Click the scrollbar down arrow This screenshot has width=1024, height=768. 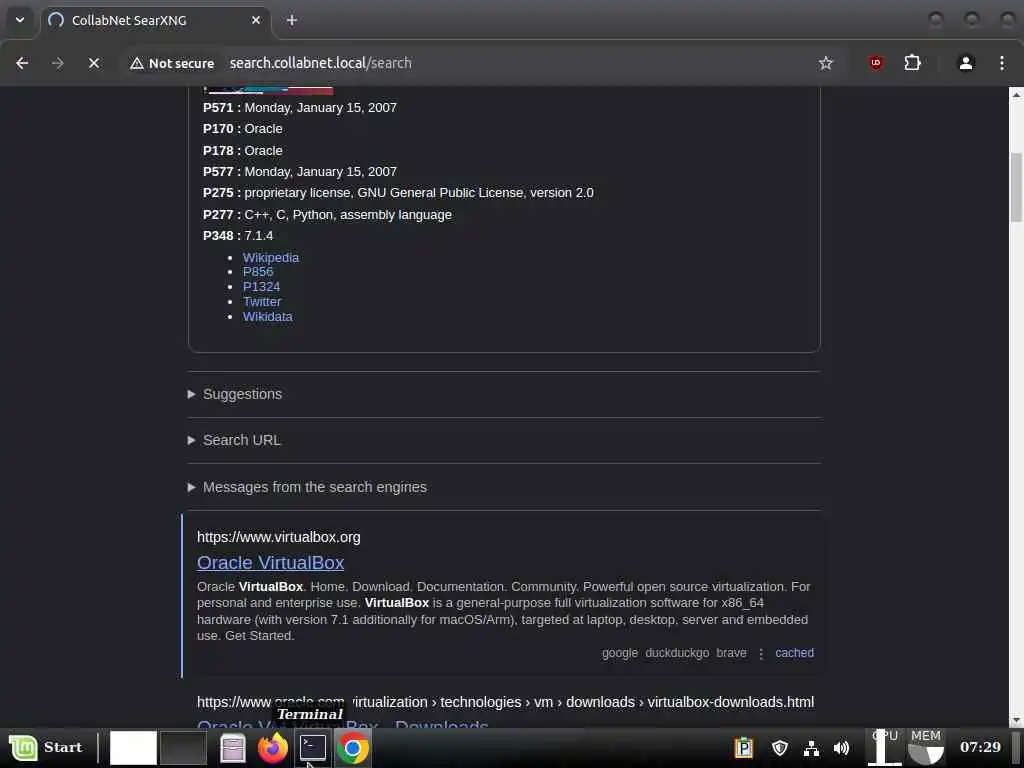click(1016, 720)
